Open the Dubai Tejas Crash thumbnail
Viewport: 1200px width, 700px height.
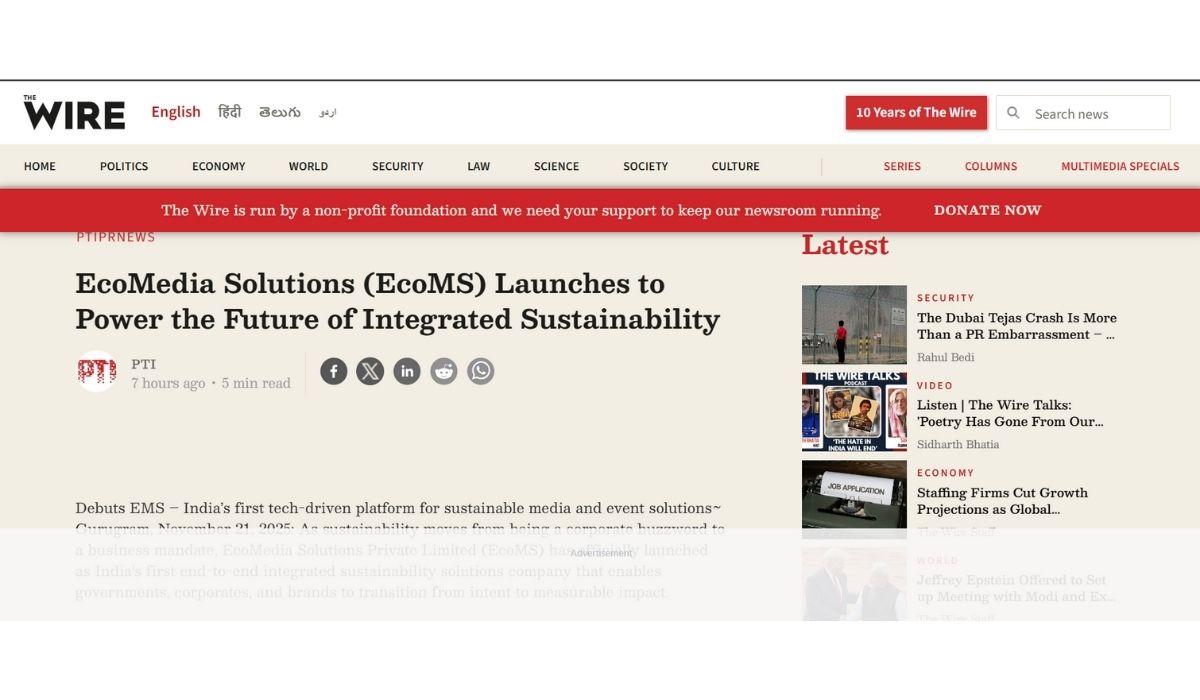click(854, 325)
